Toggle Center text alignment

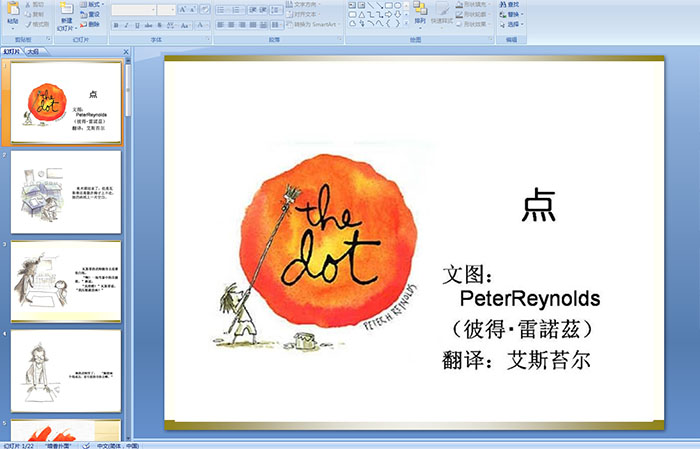point(231,25)
